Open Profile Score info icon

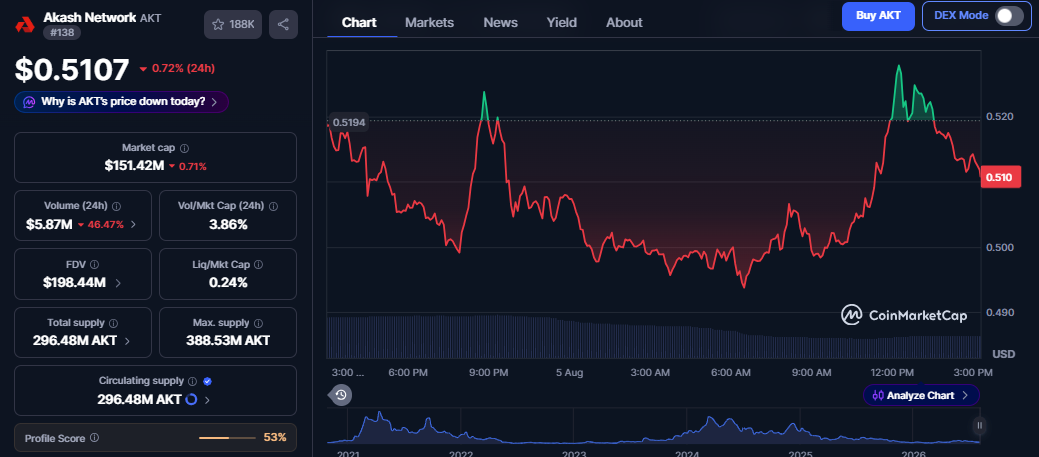pos(94,438)
